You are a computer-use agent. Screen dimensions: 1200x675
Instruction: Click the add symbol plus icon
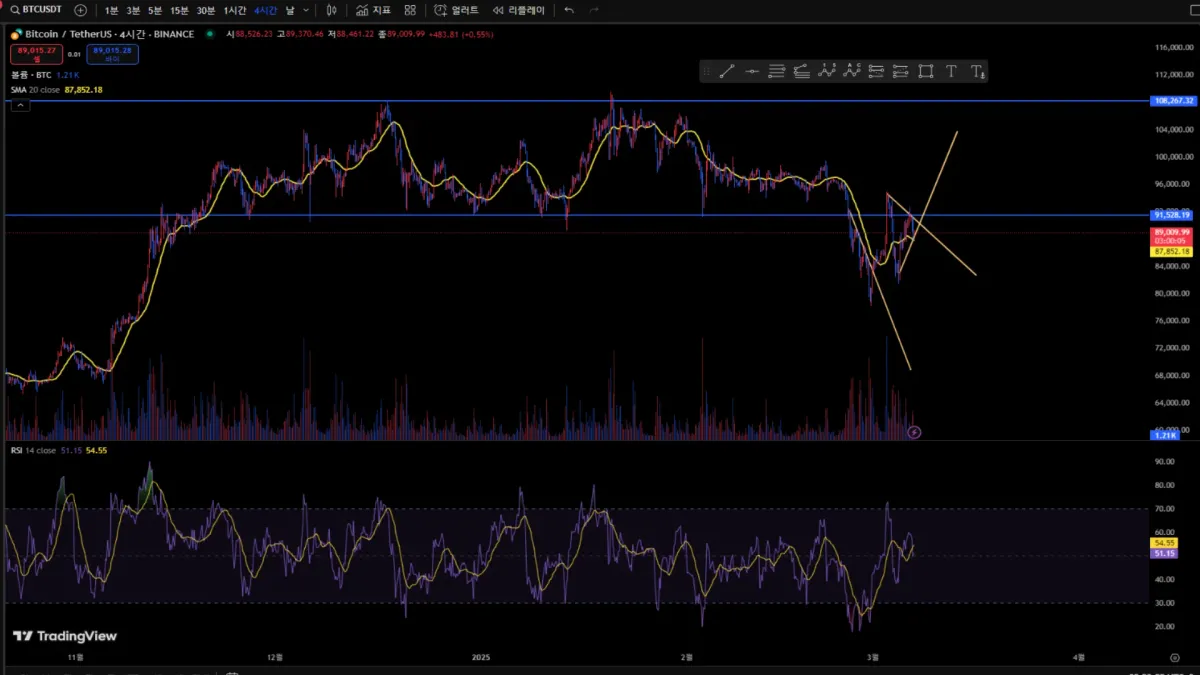pos(80,10)
